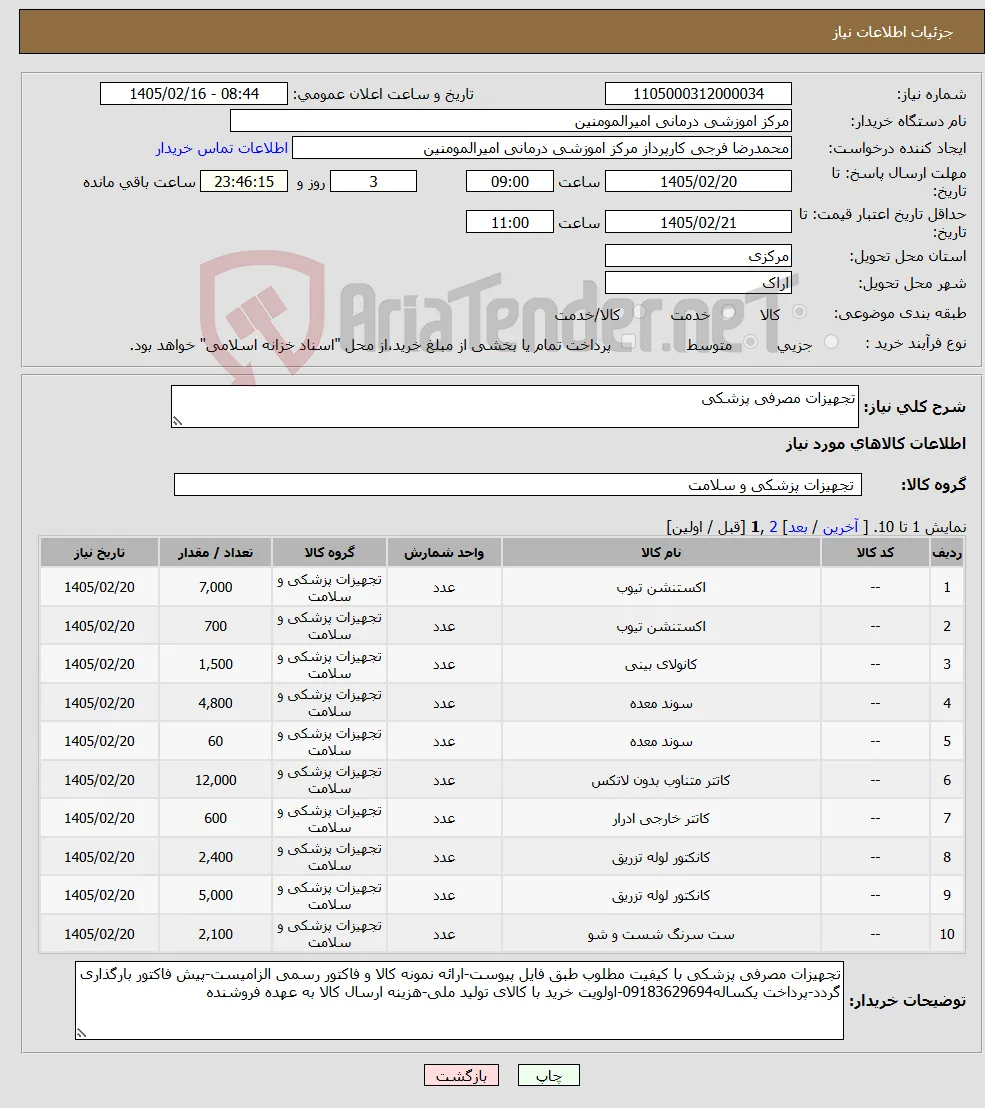Click the تعداد / مقدار column header

[216, 553]
